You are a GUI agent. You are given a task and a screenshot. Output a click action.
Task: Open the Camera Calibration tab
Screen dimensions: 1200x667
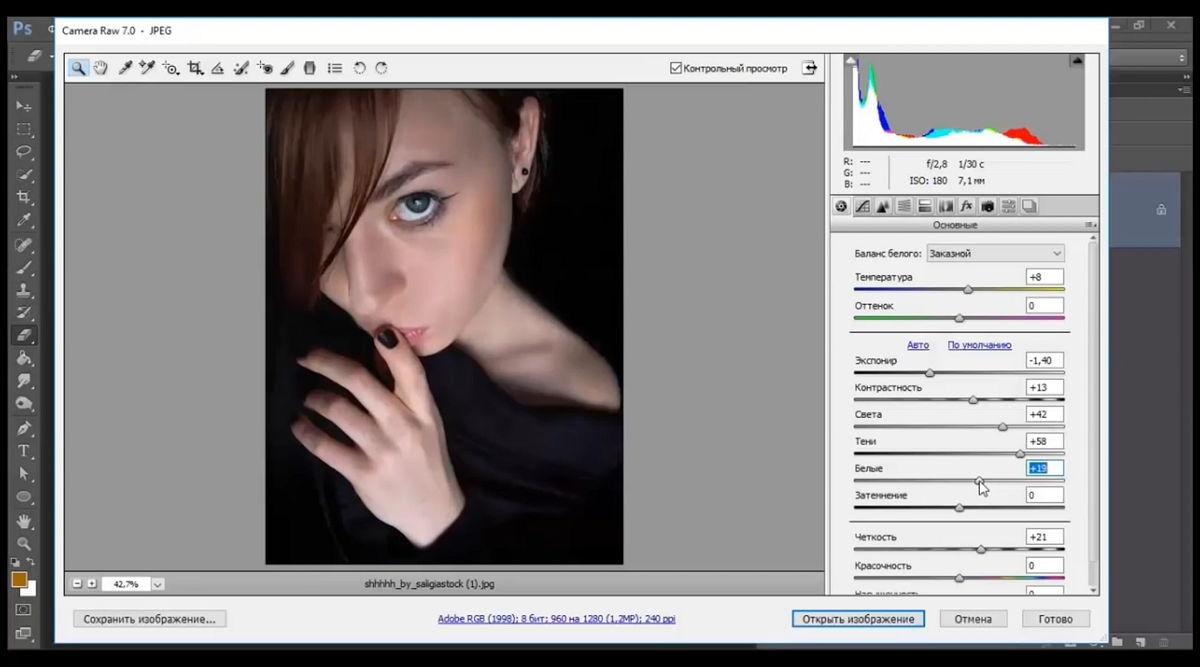click(988, 206)
